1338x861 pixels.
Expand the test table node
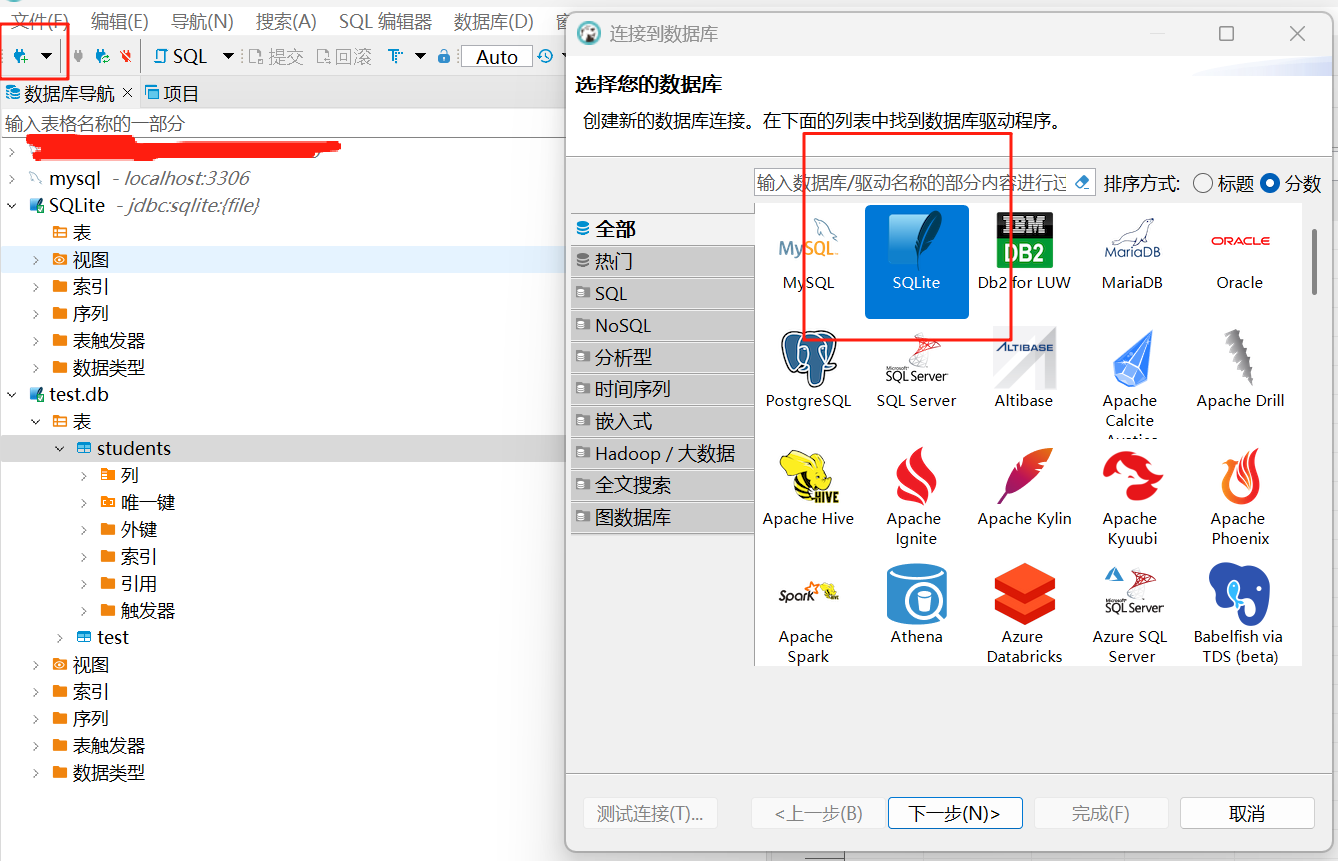click(60, 638)
